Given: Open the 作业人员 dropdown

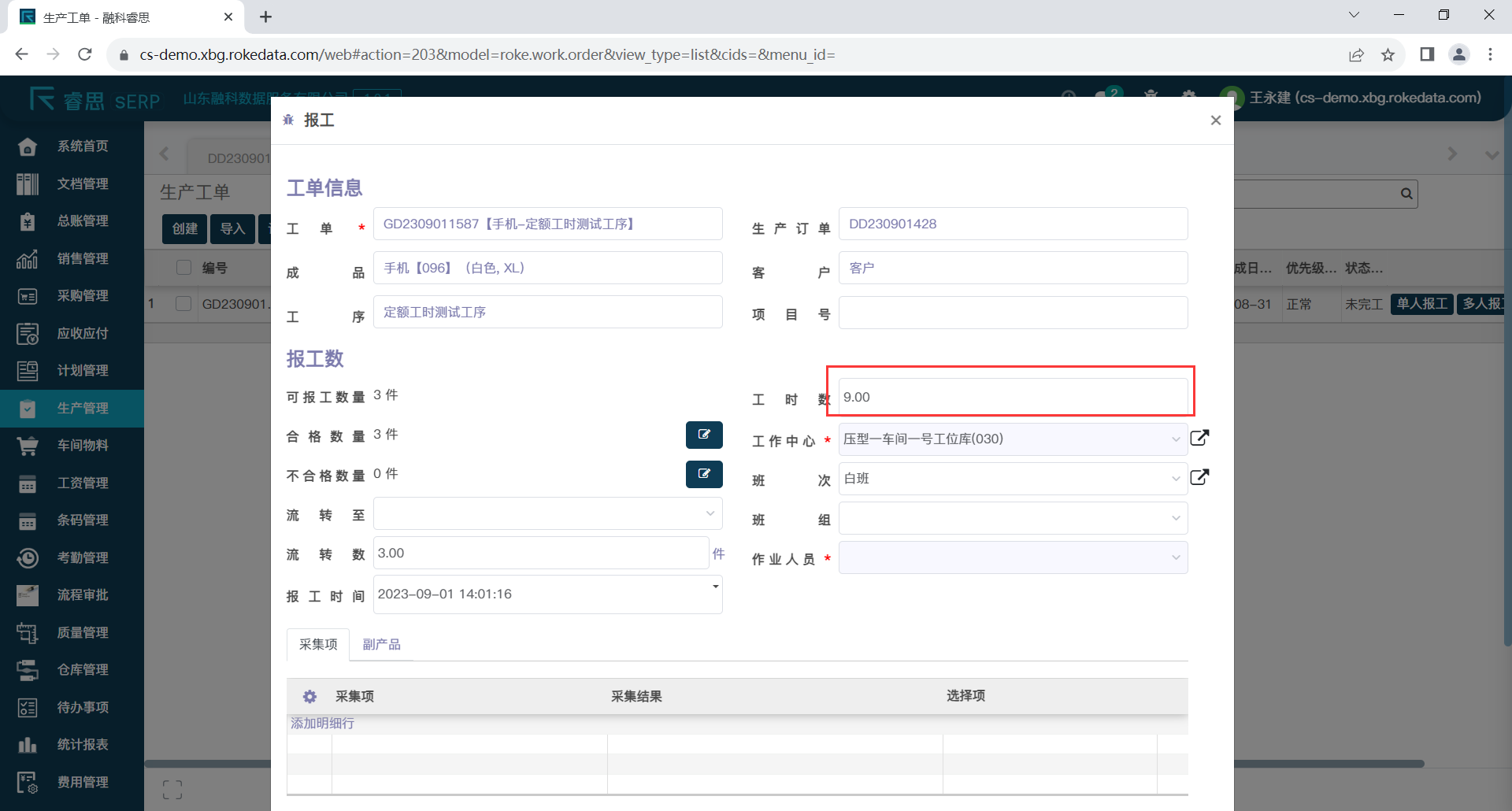Looking at the screenshot, I should pyautogui.click(x=1013, y=558).
